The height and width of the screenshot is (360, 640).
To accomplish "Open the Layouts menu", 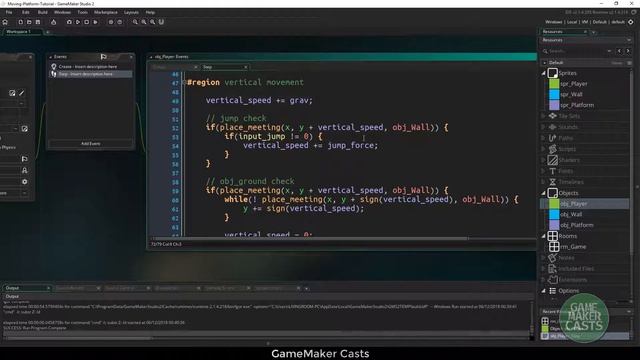I will click(131, 13).
